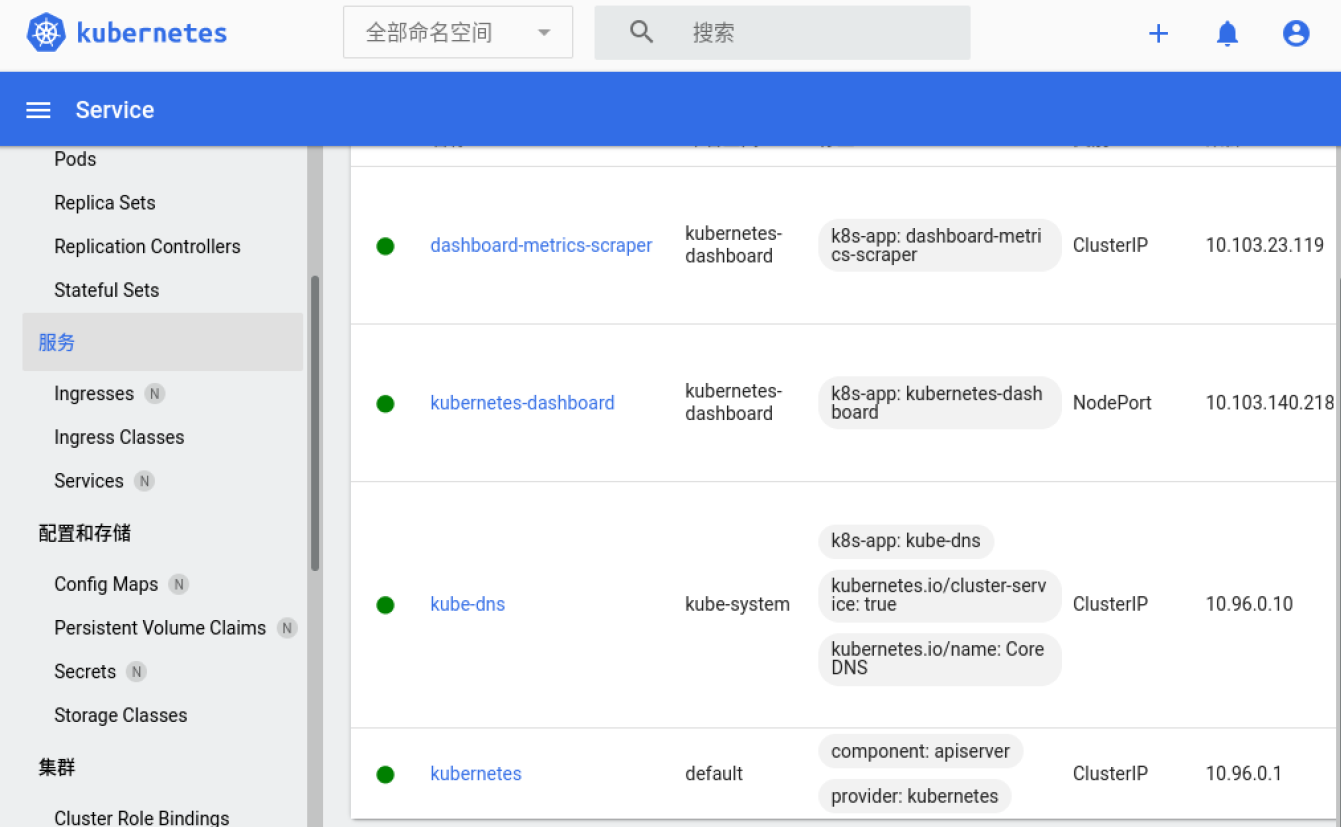The height and width of the screenshot is (827, 1341).
Task: Open Secrets in the sidebar
Action: pos(85,672)
